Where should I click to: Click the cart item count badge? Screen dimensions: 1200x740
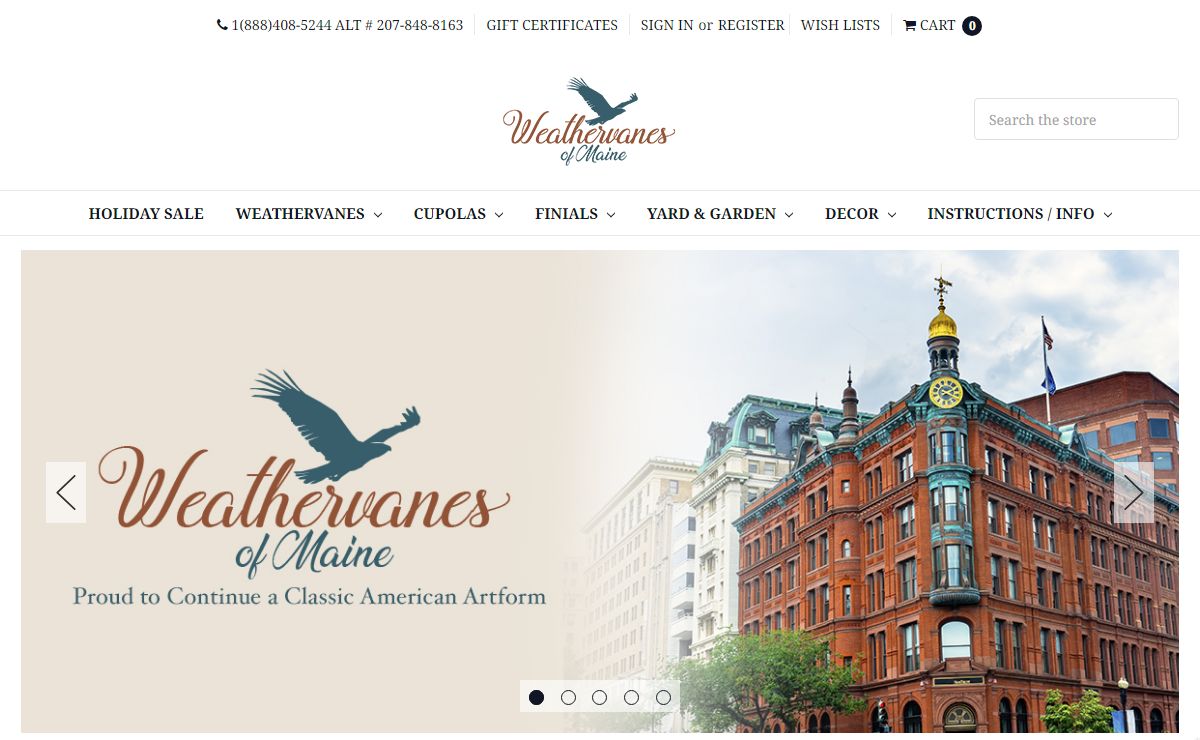pos(972,26)
